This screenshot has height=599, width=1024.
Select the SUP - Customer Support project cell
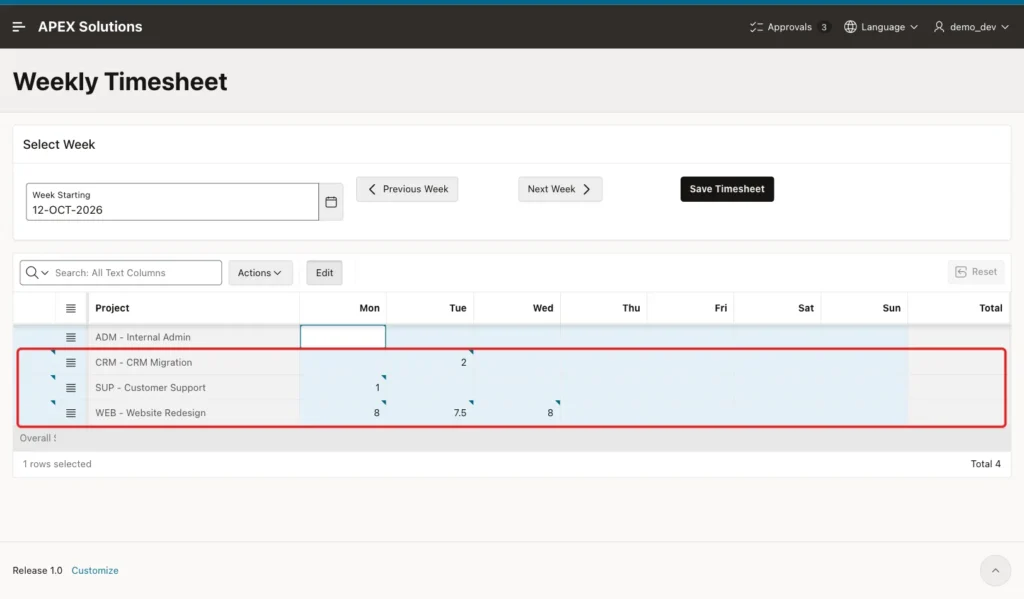pos(194,388)
